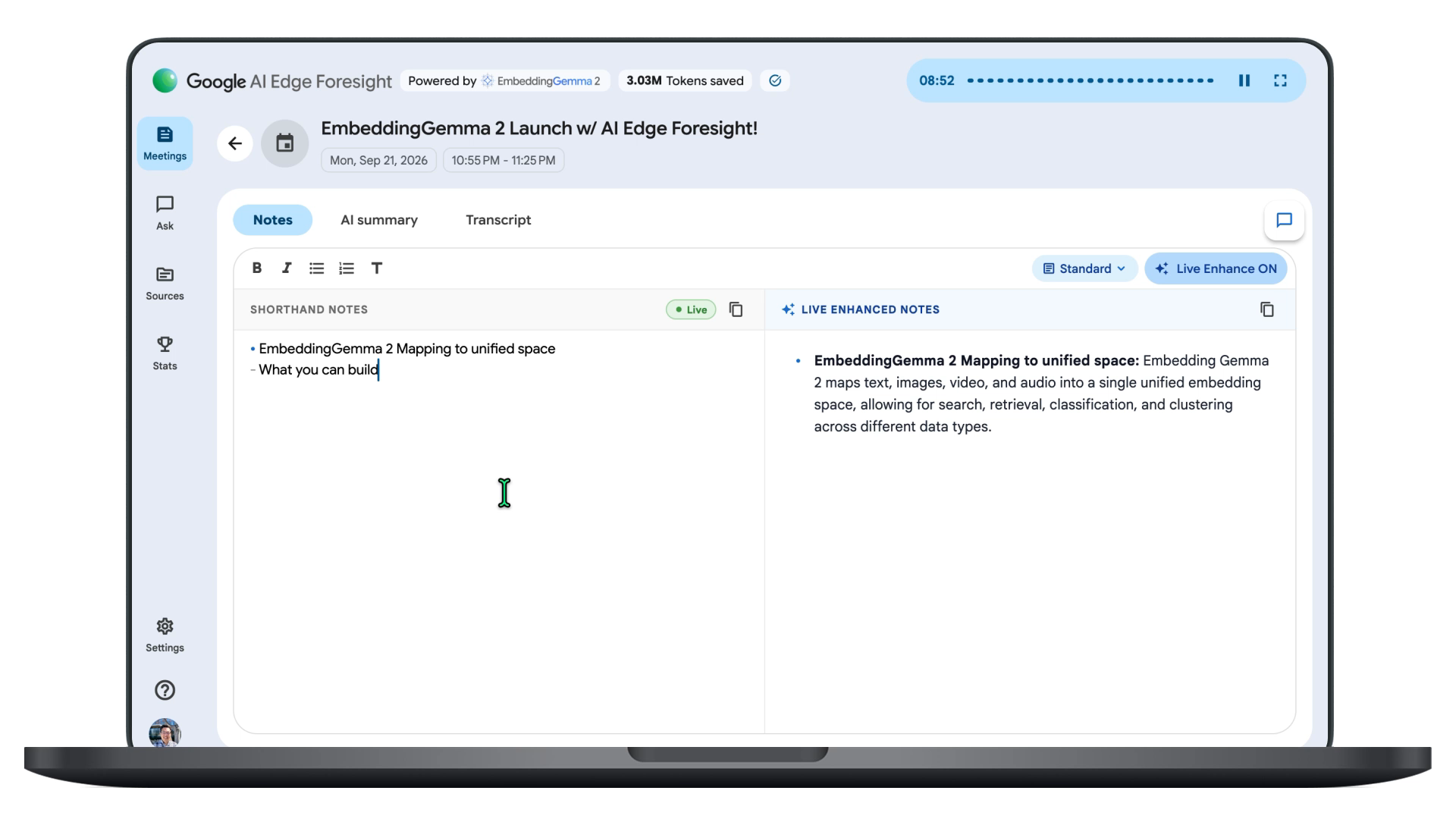Click the calendar event icon
Image resolution: width=1456 pixels, height=819 pixels.
click(285, 143)
